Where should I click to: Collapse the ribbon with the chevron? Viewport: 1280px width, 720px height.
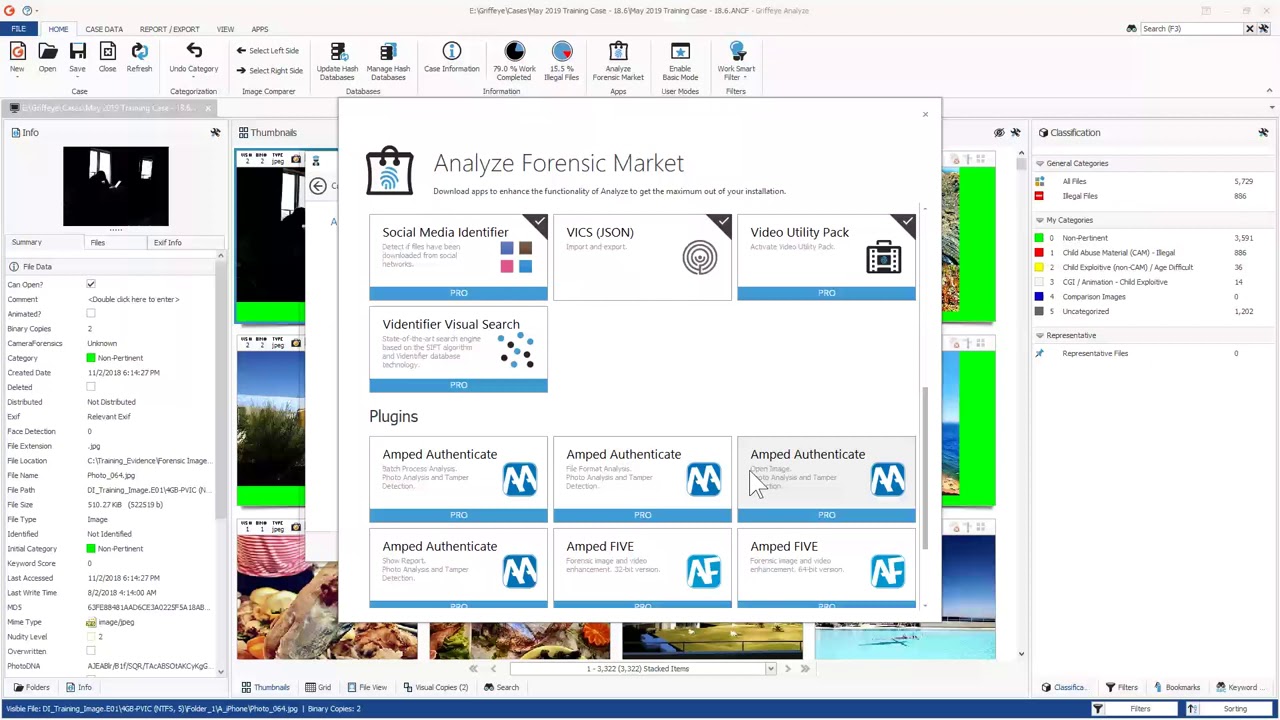[1269, 91]
